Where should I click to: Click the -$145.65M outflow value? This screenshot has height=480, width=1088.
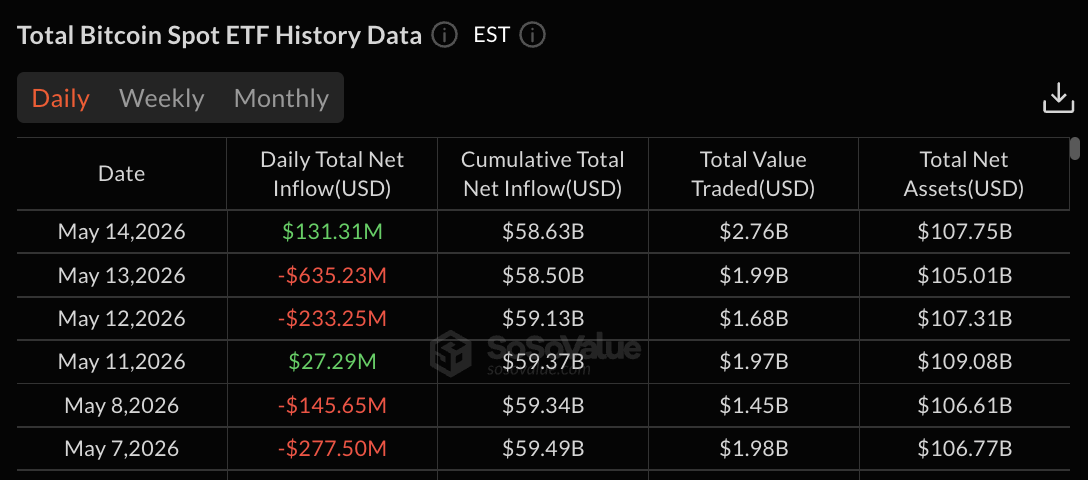pos(332,405)
